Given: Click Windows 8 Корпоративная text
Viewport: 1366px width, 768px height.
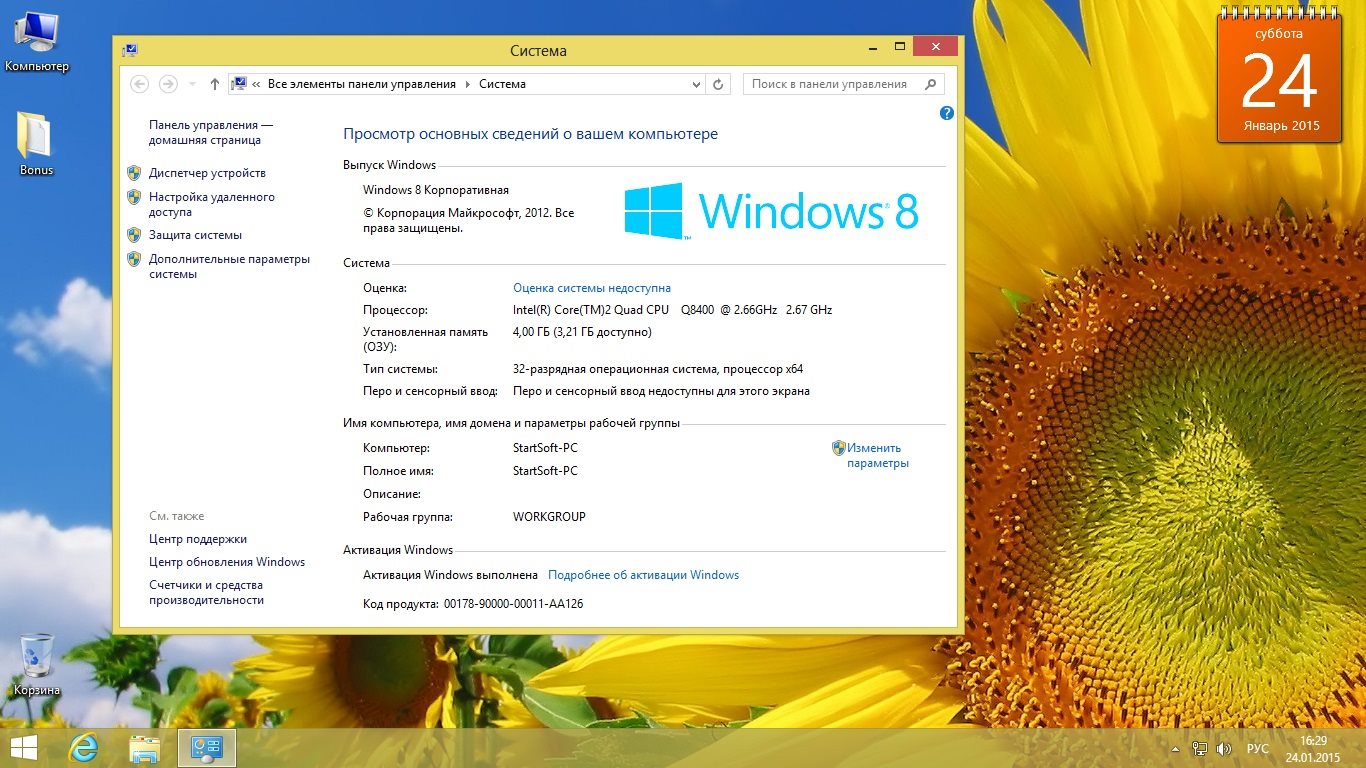Looking at the screenshot, I should pos(436,190).
